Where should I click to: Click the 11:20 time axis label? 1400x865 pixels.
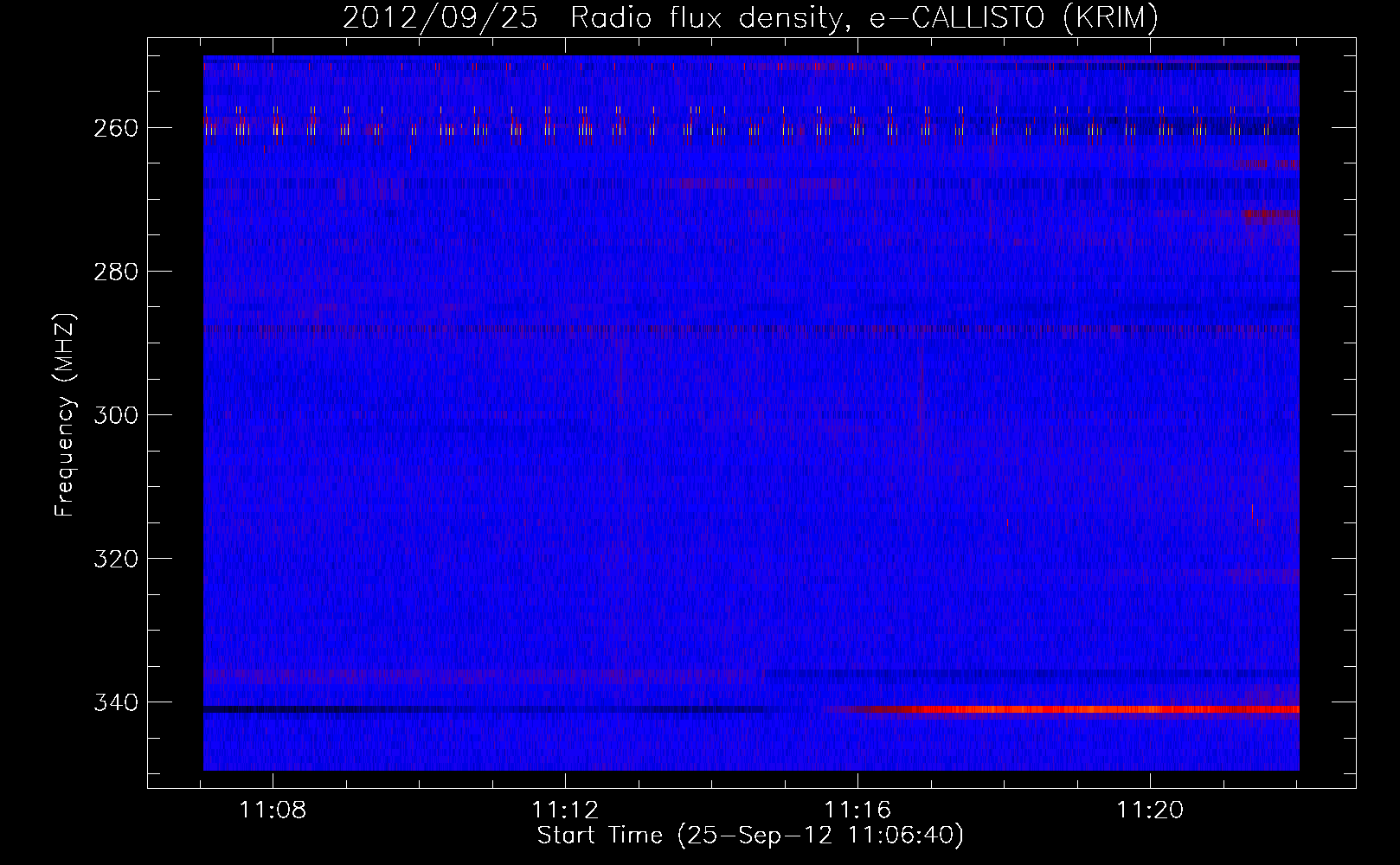1150,811
